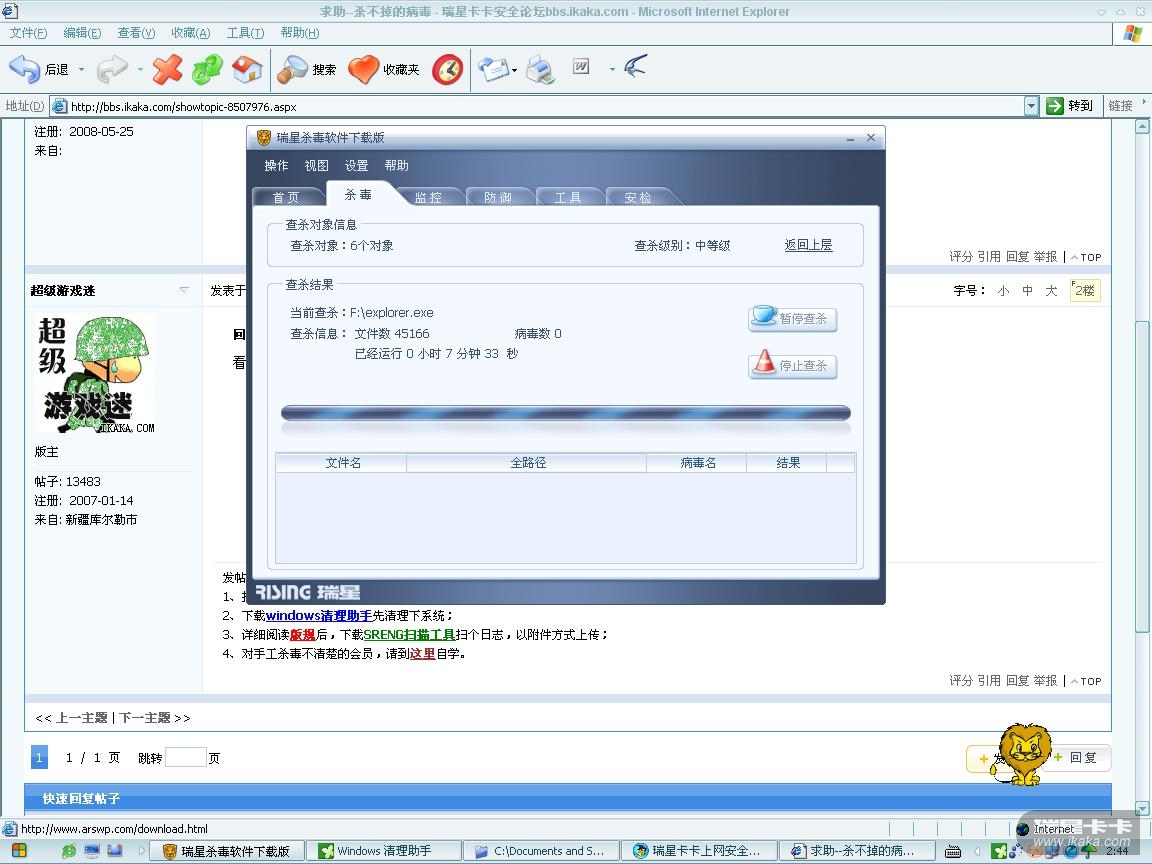Open IE View (查看) menu
The height and width of the screenshot is (864, 1152).
(136, 32)
